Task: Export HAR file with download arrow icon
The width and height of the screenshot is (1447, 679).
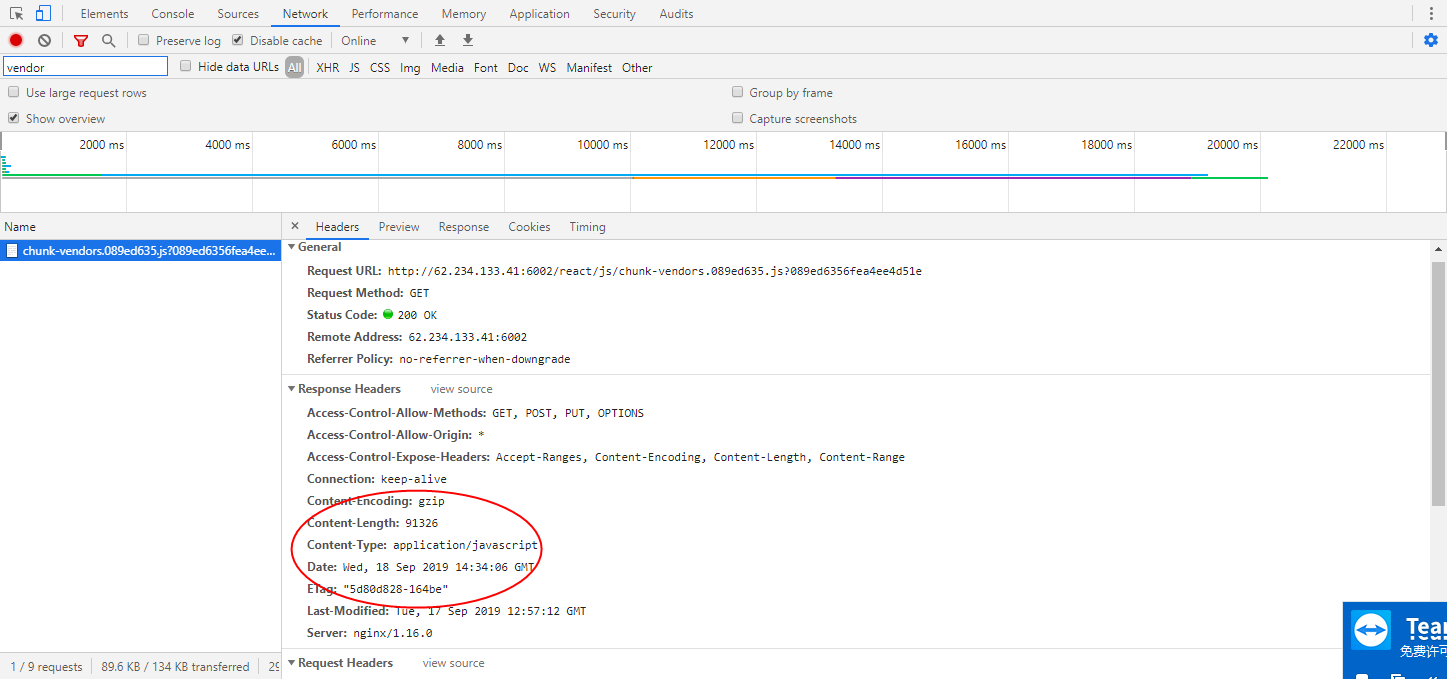Action: click(467, 40)
